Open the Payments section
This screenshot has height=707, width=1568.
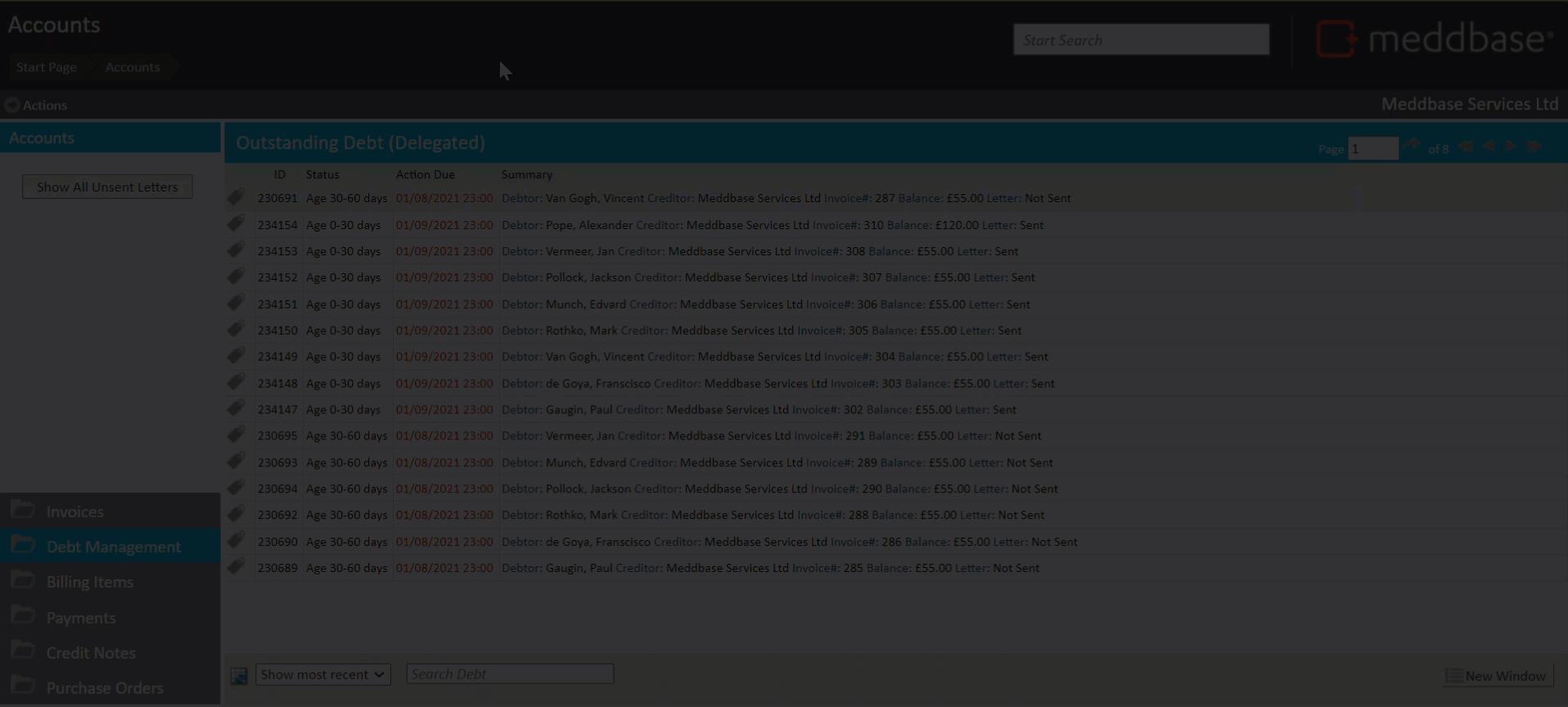80,618
